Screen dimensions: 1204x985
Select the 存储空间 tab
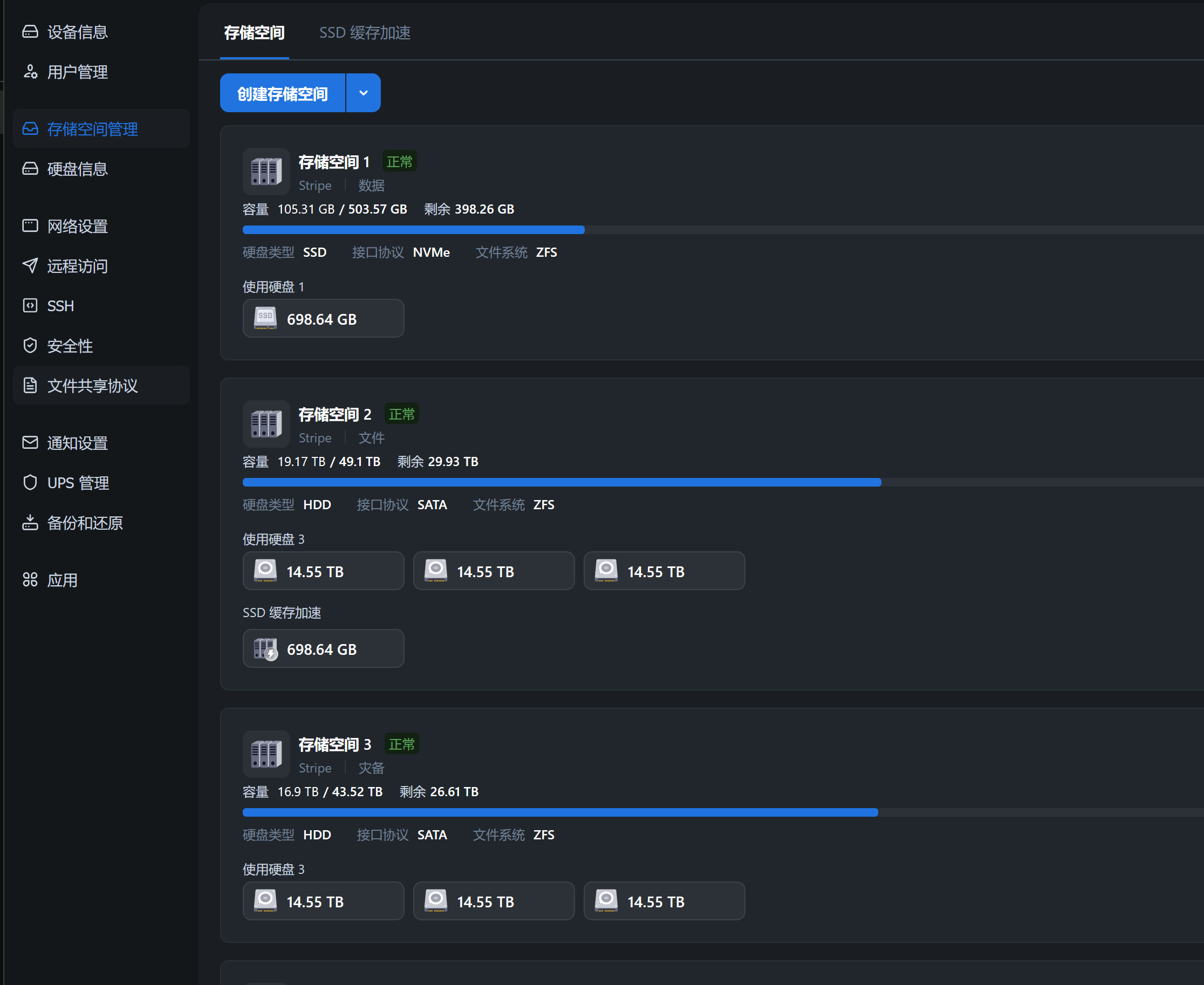[254, 33]
